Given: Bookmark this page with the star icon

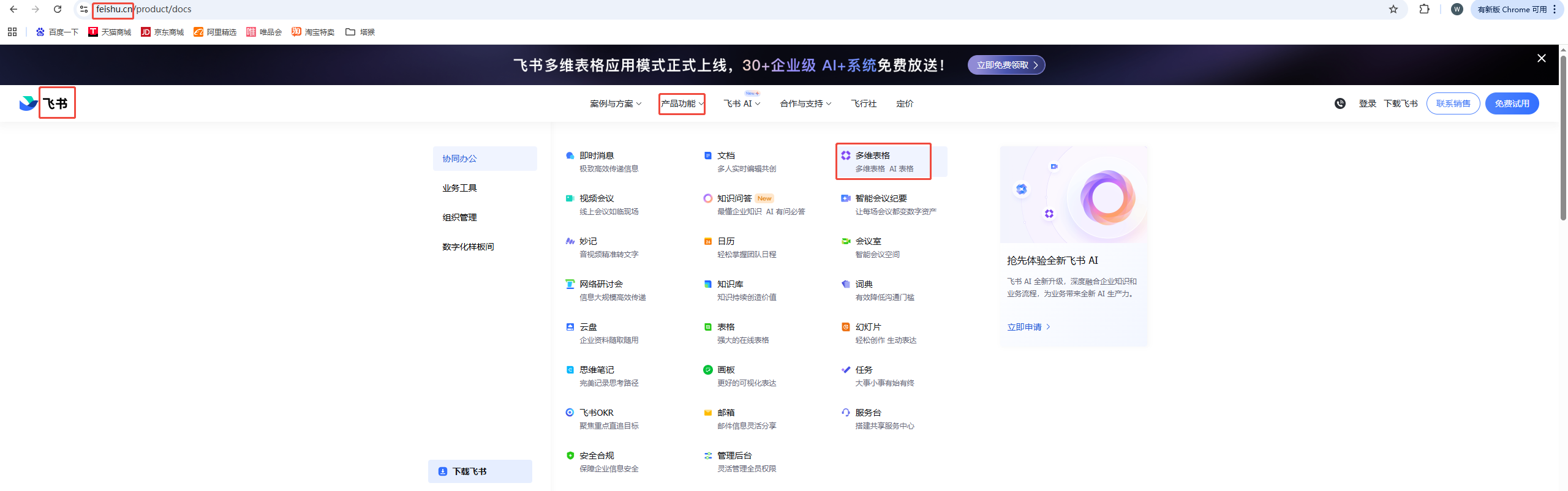Looking at the screenshot, I should tap(1393, 9).
